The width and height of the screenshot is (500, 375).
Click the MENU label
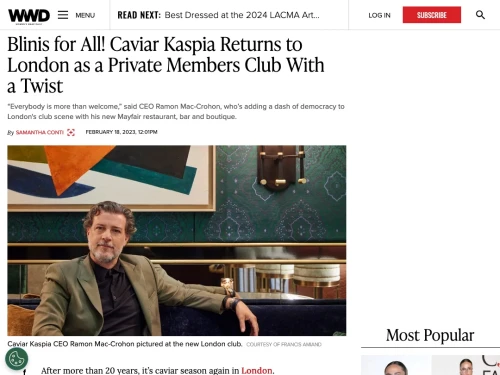pos(85,15)
